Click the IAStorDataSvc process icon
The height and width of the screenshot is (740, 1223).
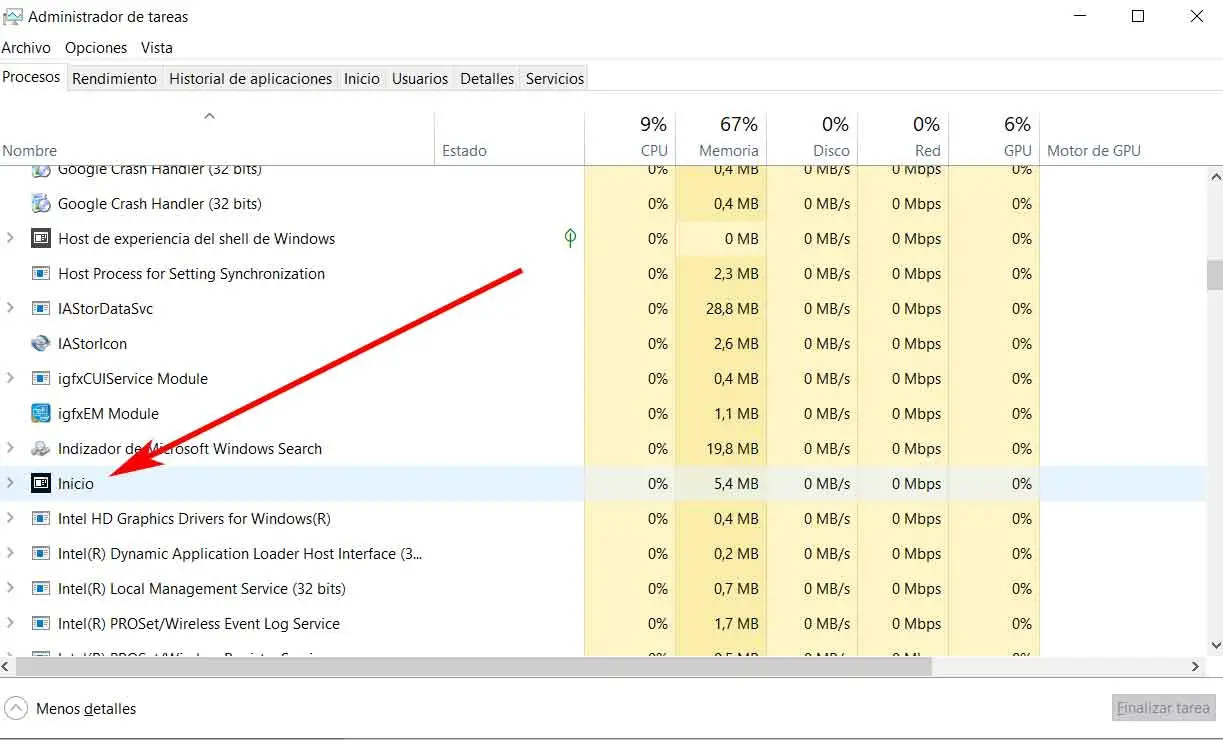point(41,309)
